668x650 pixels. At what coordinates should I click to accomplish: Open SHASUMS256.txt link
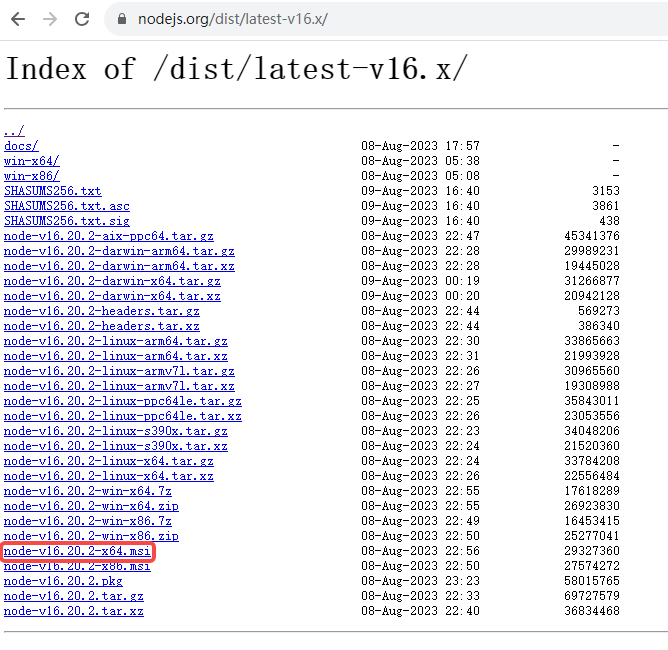(52, 191)
